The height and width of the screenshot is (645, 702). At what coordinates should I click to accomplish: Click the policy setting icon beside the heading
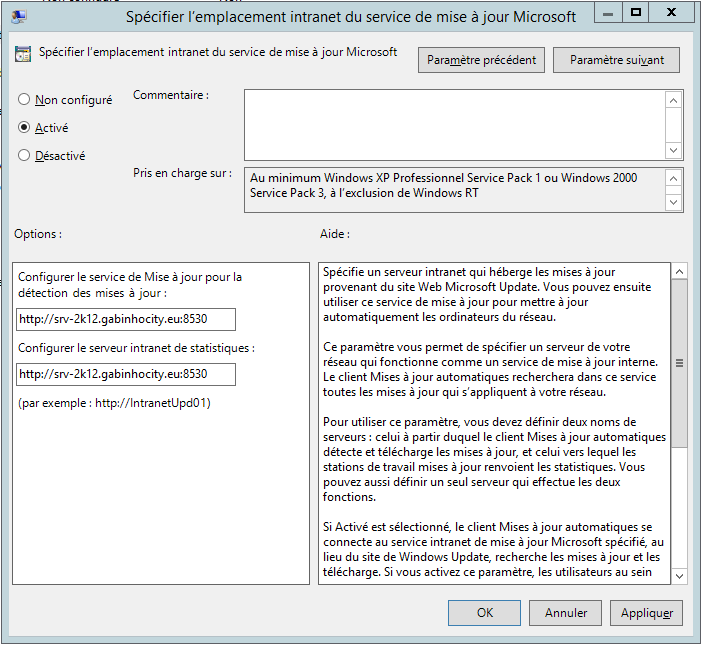tap(23, 54)
